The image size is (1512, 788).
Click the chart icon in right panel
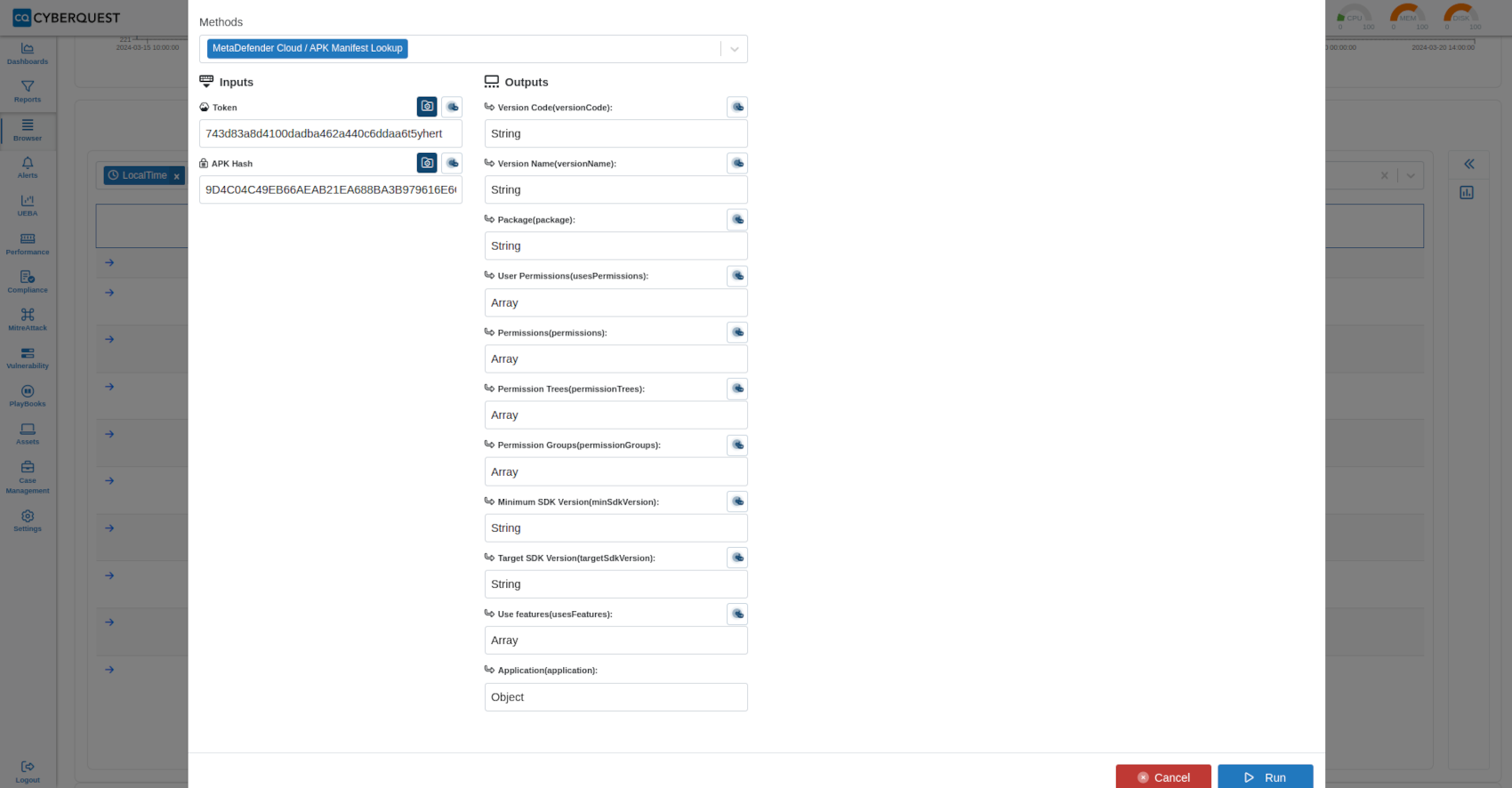1467,192
